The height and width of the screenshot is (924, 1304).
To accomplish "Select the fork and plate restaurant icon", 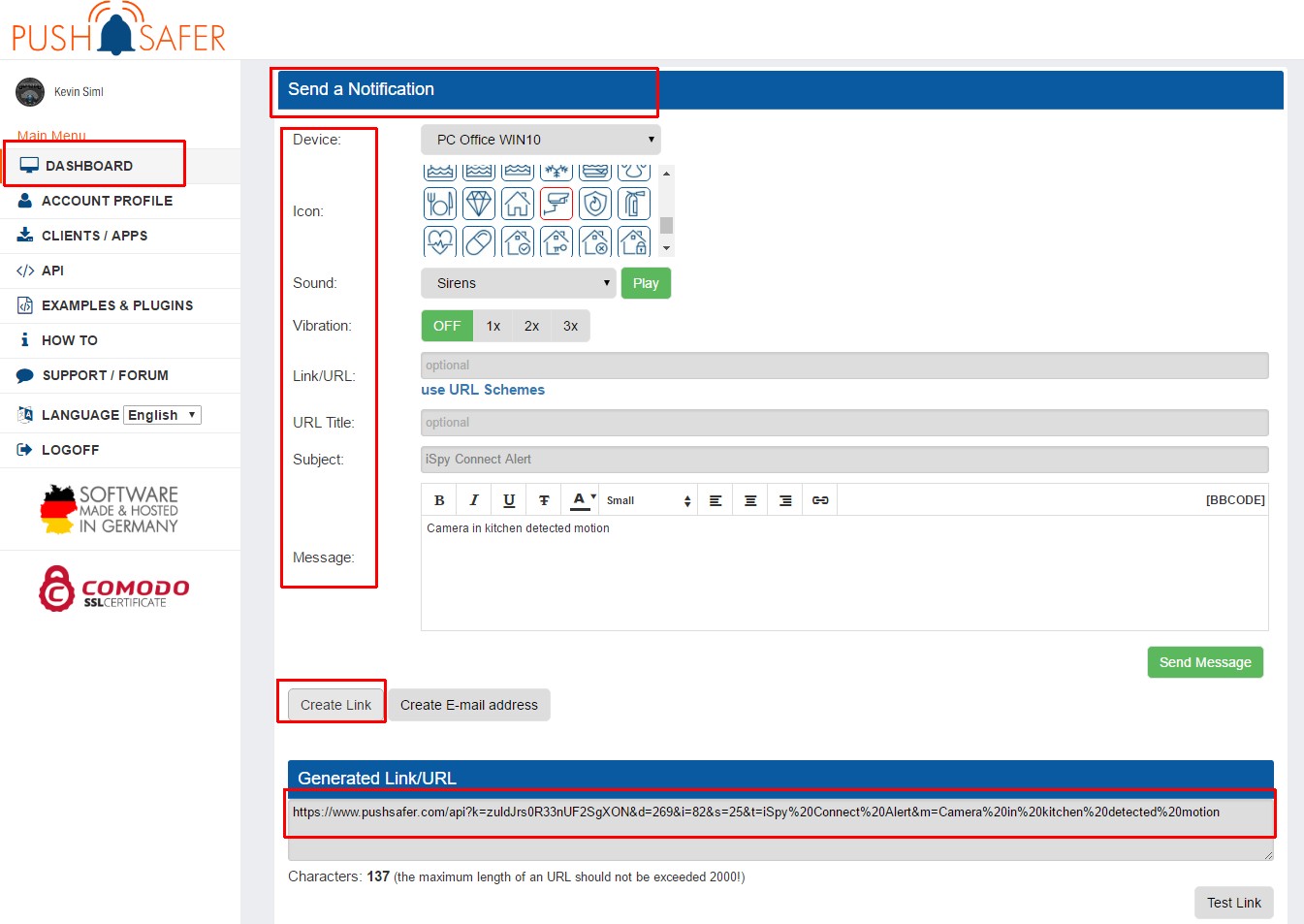I will click(440, 204).
